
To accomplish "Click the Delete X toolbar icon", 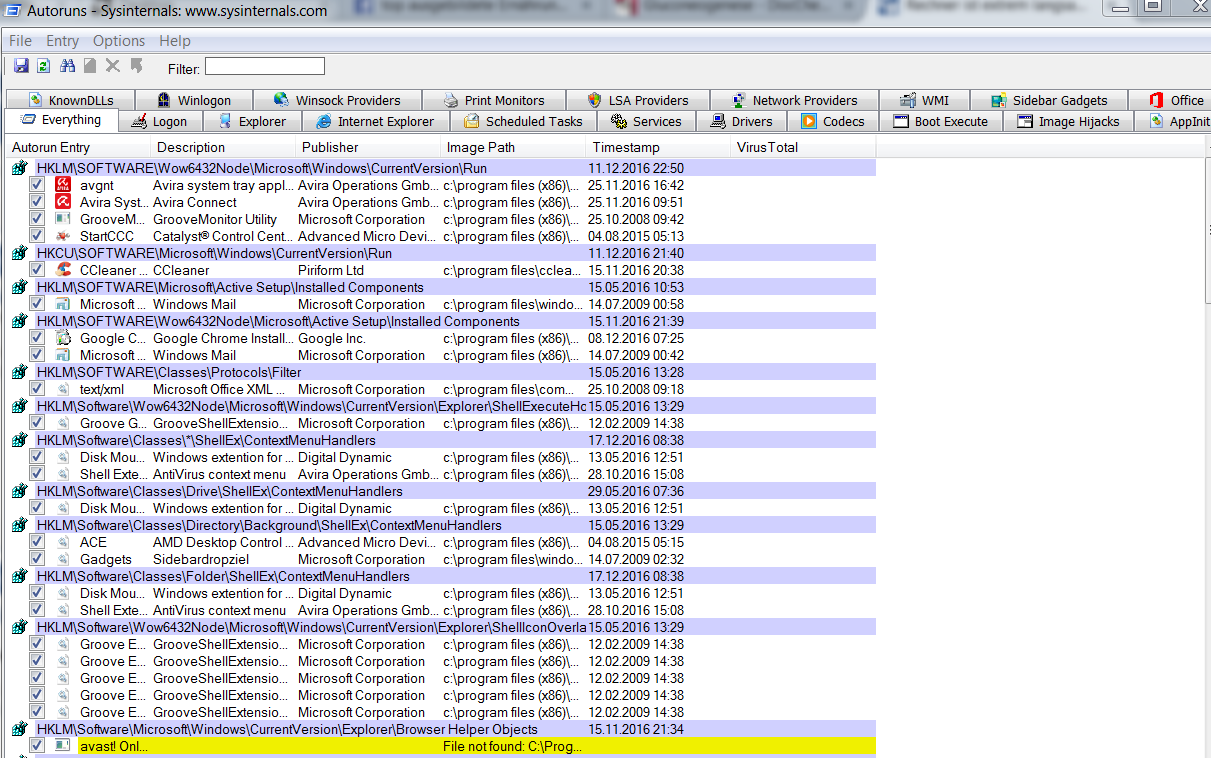I will coord(113,66).
